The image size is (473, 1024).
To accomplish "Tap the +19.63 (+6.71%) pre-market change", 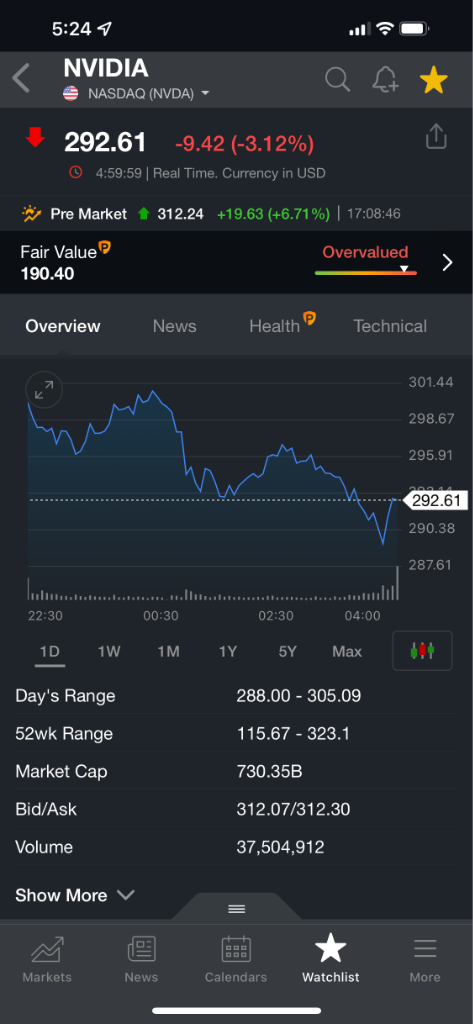I will [x=273, y=214].
